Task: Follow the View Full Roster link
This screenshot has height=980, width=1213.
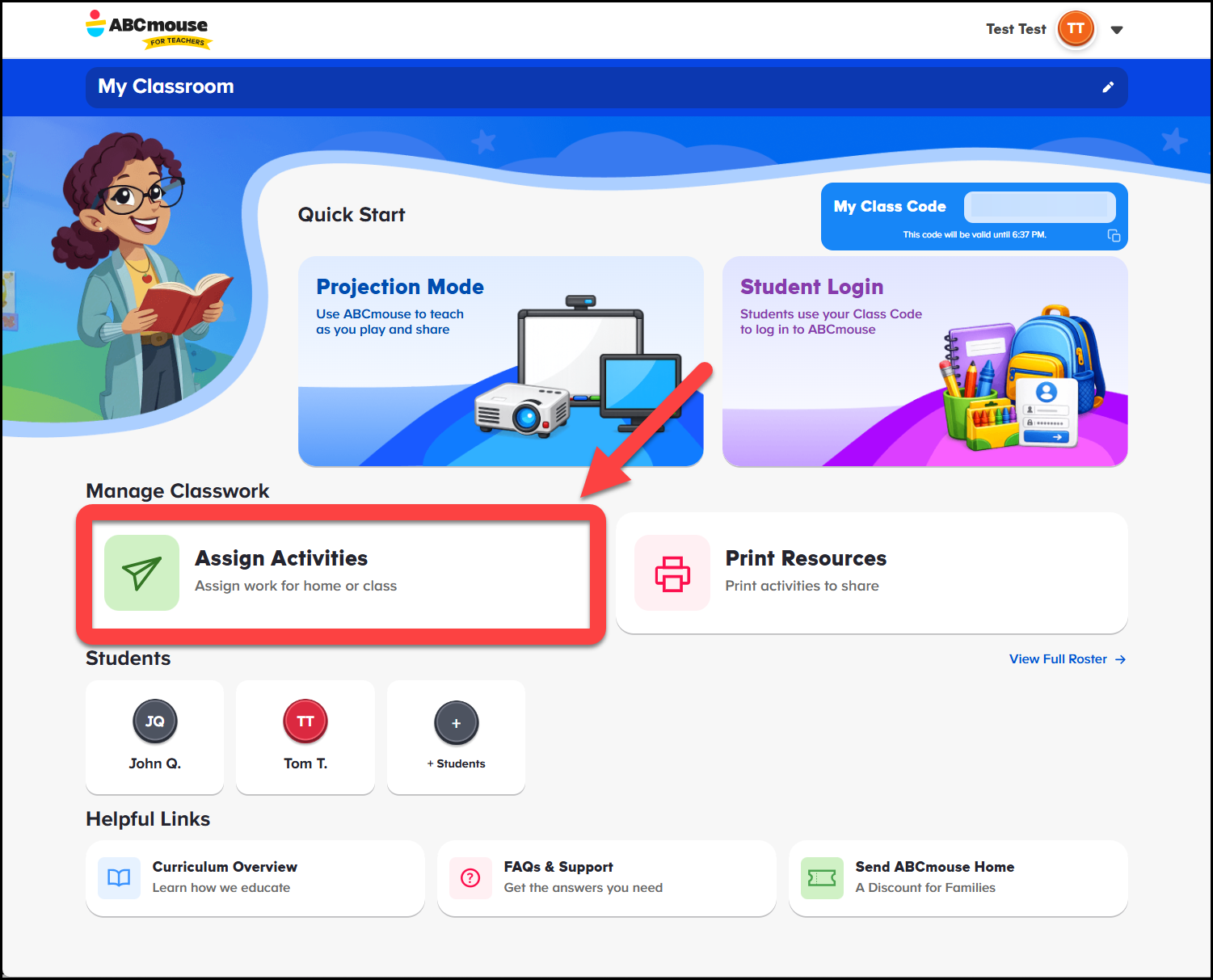Action: pyautogui.click(x=1068, y=659)
